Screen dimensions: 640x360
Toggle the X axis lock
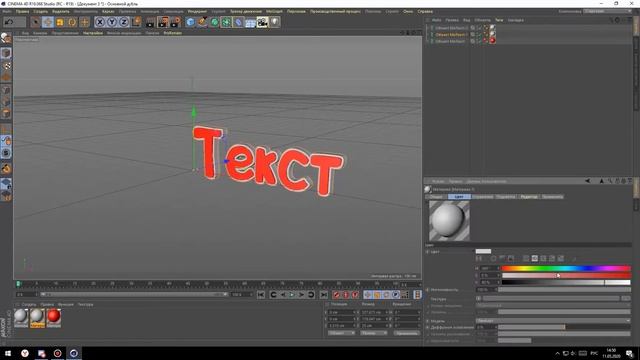click(100, 22)
